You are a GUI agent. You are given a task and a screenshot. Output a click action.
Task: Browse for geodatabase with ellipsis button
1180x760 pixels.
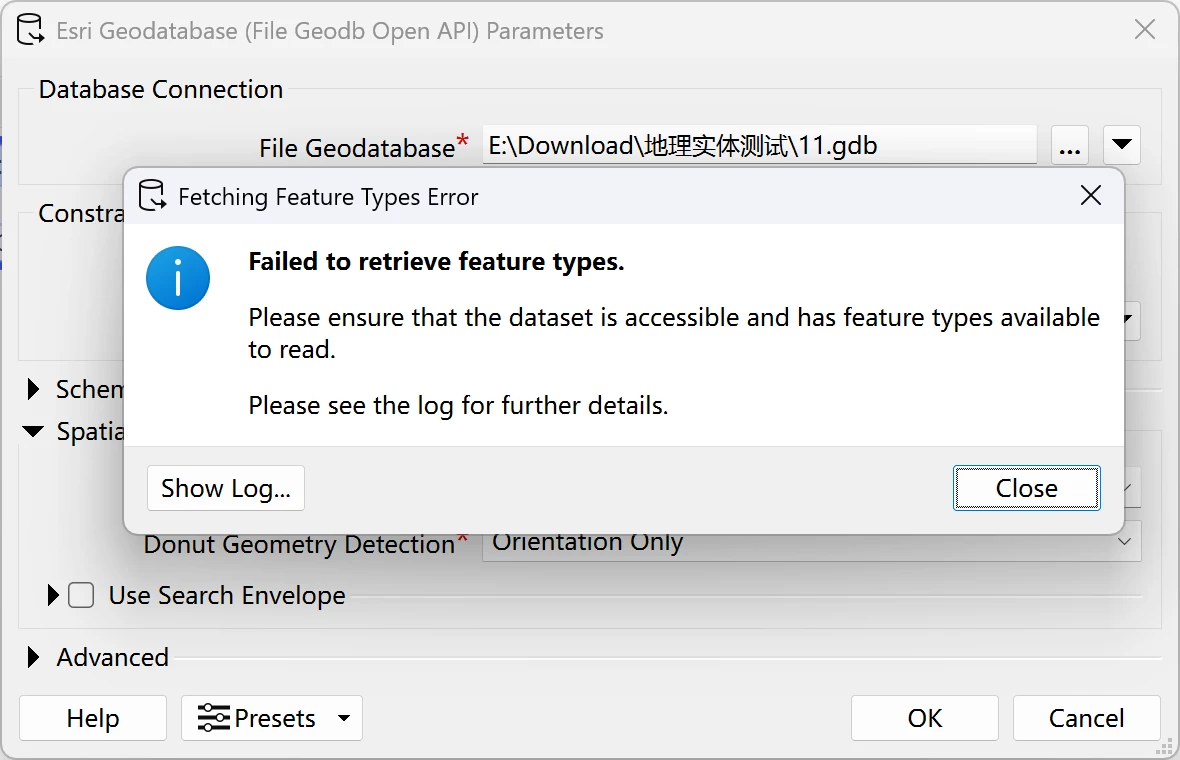(1069, 145)
